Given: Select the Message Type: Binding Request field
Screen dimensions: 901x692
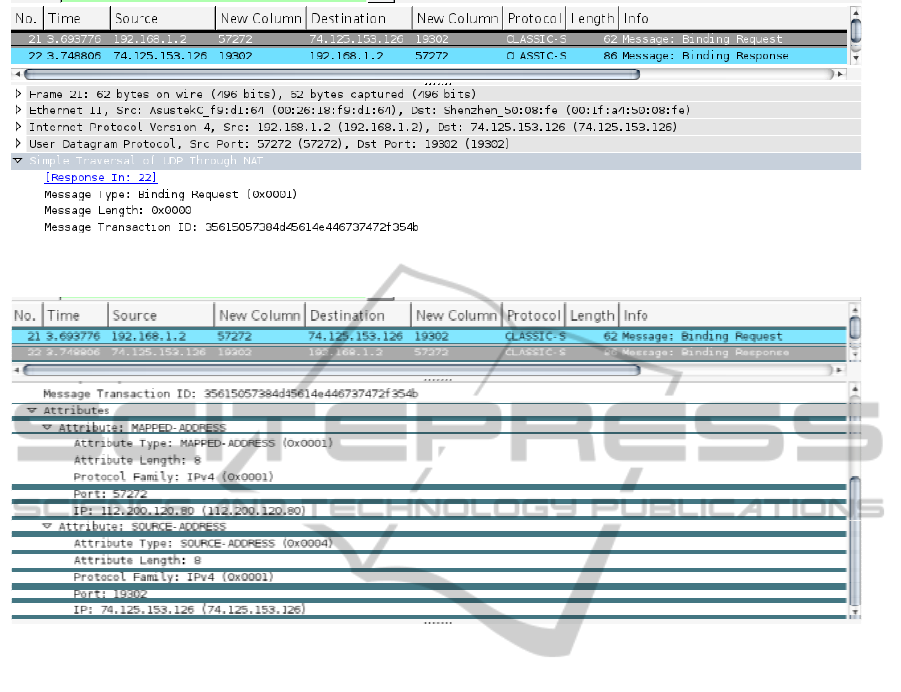Looking at the screenshot, I should (170, 194).
